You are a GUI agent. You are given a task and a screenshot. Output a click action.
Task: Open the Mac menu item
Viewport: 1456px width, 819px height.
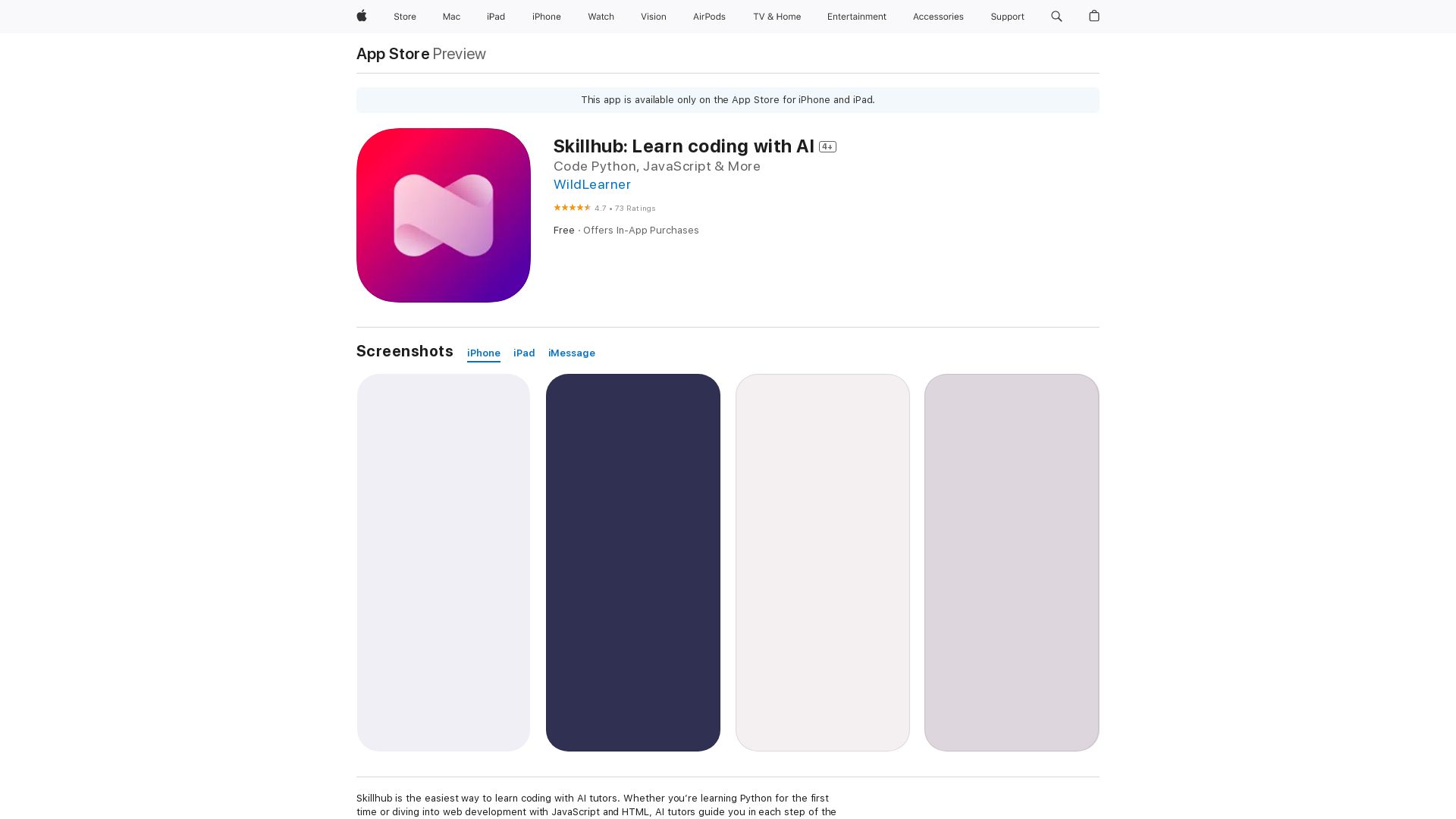point(451,17)
